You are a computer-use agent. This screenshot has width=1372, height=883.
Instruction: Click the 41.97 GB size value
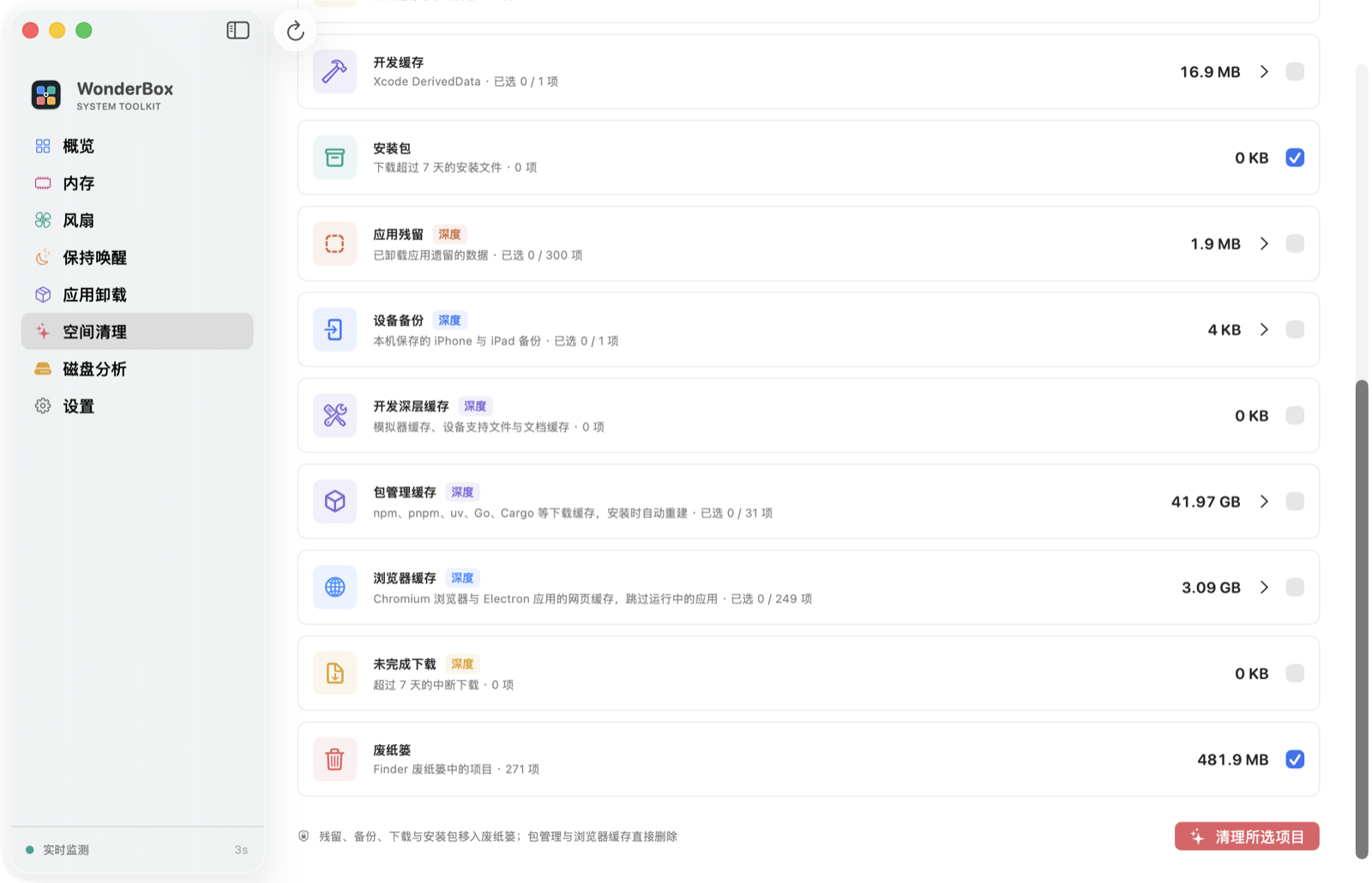tap(1206, 502)
